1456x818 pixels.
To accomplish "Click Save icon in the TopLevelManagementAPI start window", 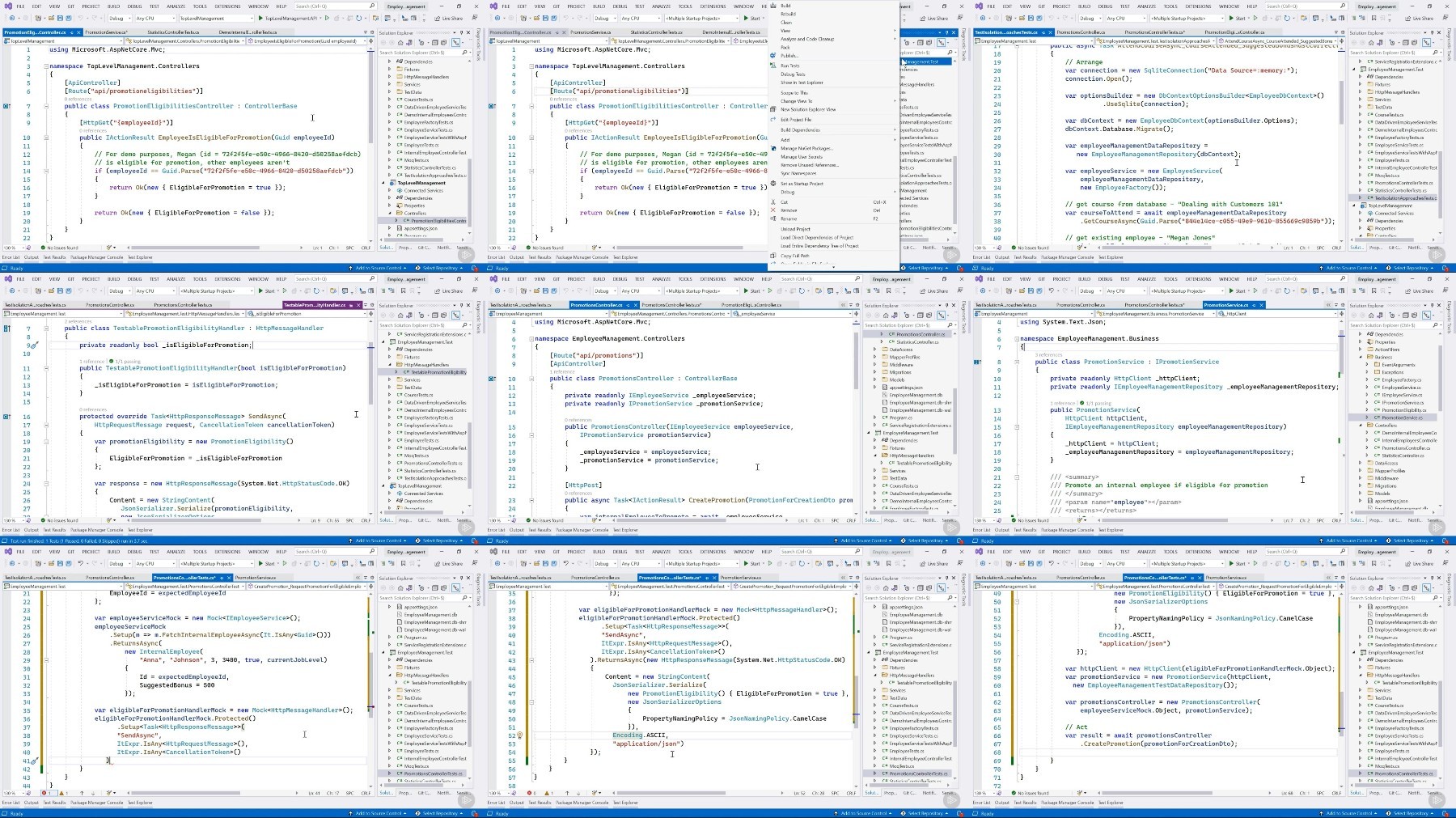I will click(x=60, y=18).
